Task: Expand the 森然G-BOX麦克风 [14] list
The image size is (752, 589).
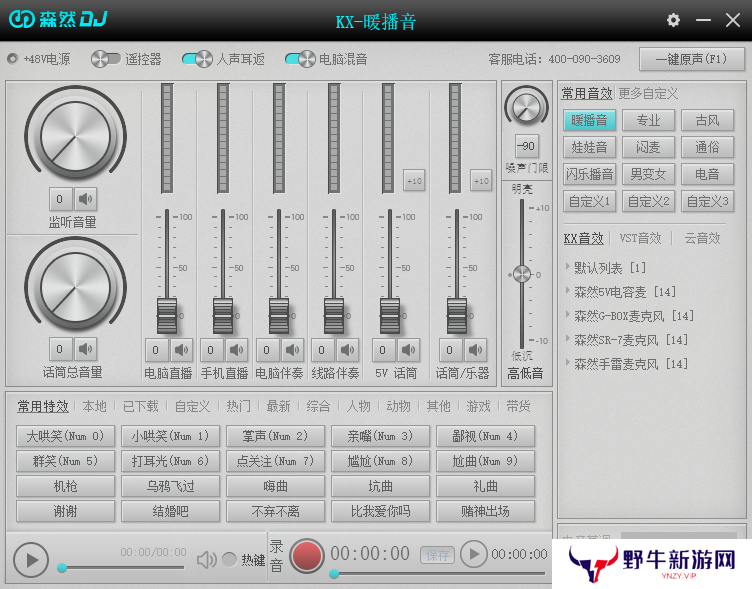Action: (x=568, y=314)
